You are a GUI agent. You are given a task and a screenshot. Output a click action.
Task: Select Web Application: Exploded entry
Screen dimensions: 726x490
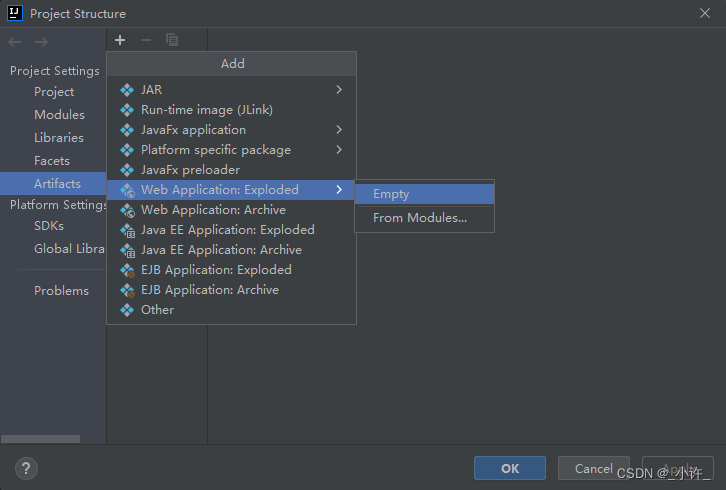[x=232, y=190]
